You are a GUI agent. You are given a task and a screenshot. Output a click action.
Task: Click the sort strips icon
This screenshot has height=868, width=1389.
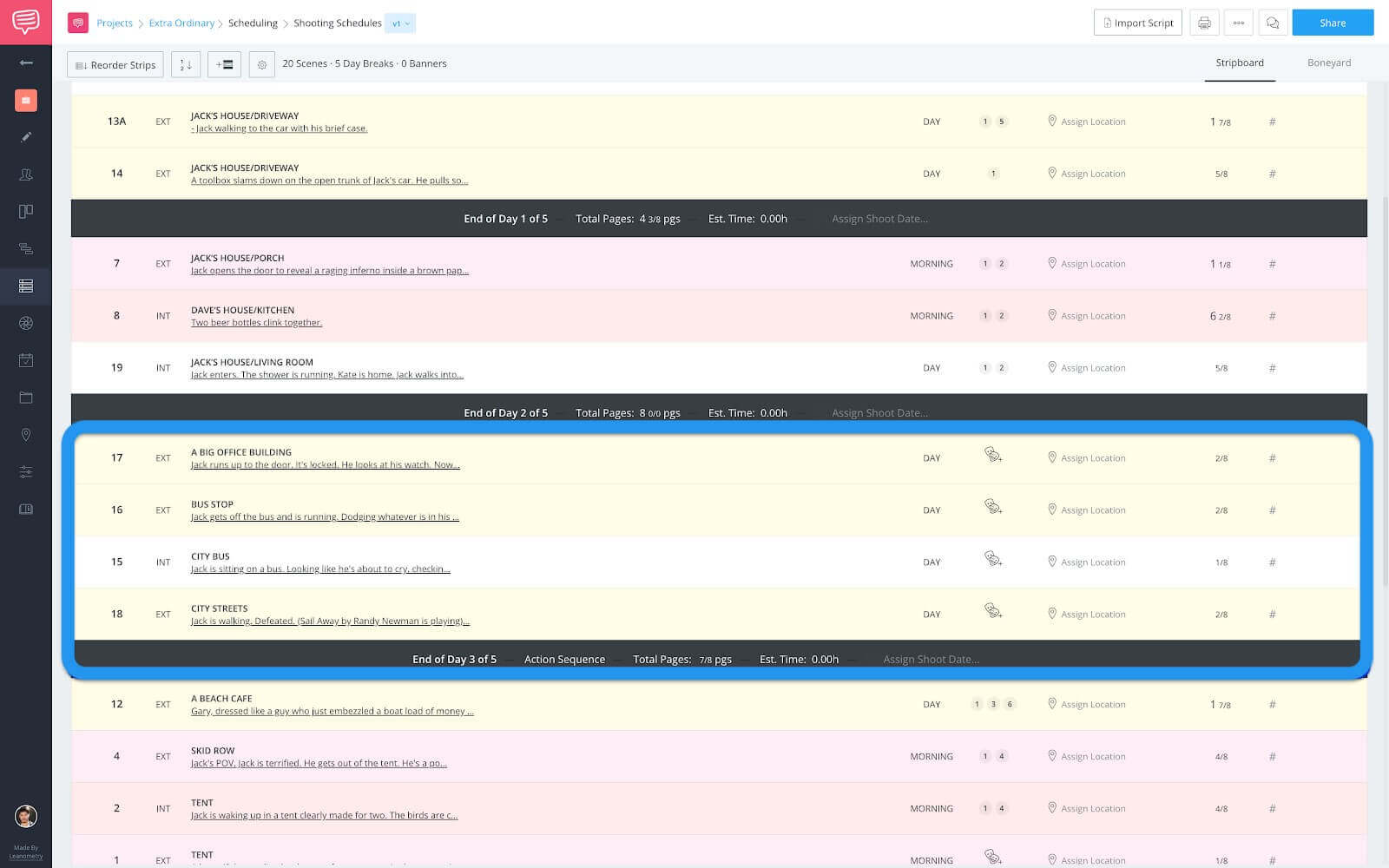(186, 64)
